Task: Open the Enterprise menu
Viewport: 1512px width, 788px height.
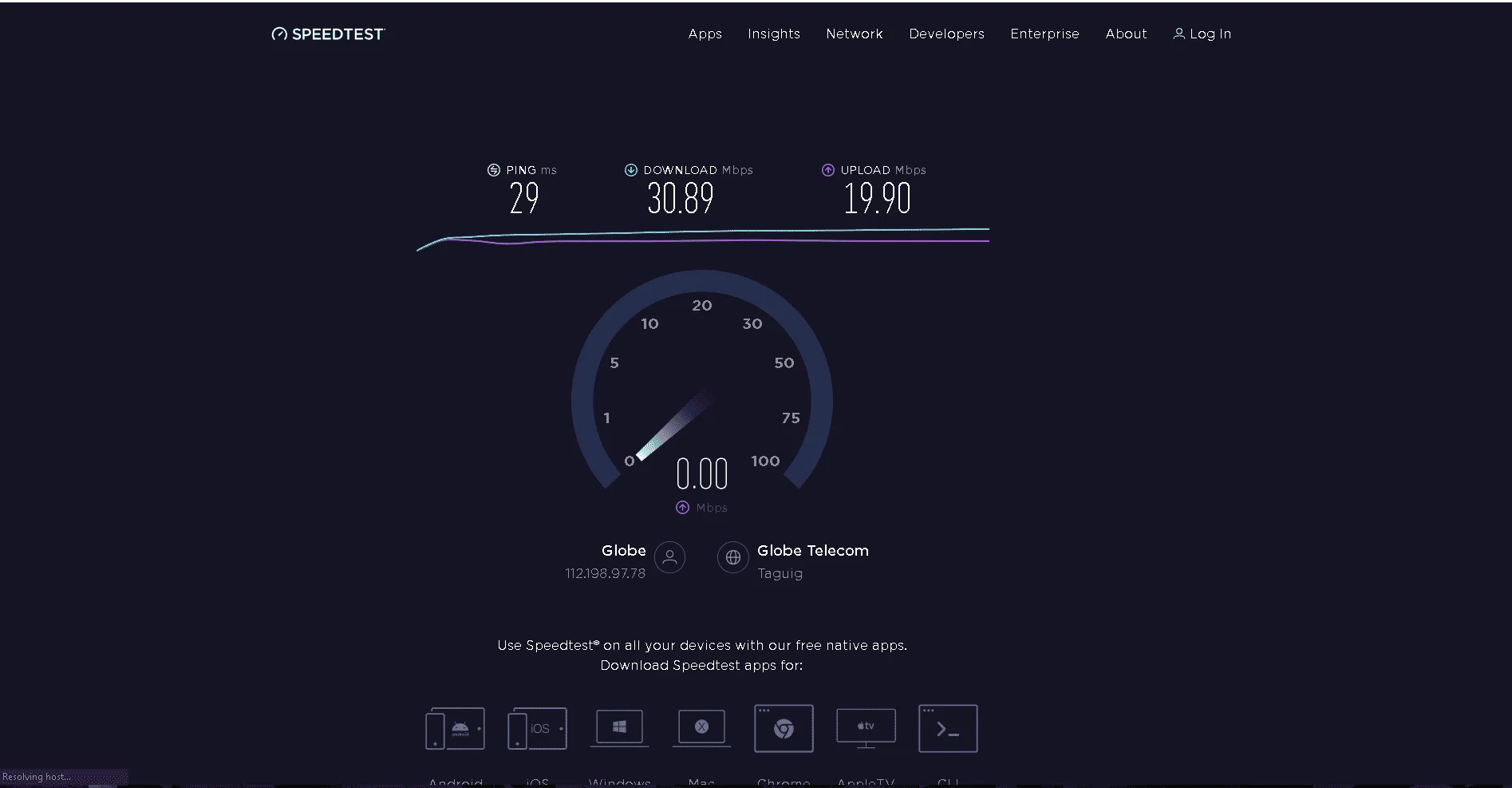Action: 1044,34
